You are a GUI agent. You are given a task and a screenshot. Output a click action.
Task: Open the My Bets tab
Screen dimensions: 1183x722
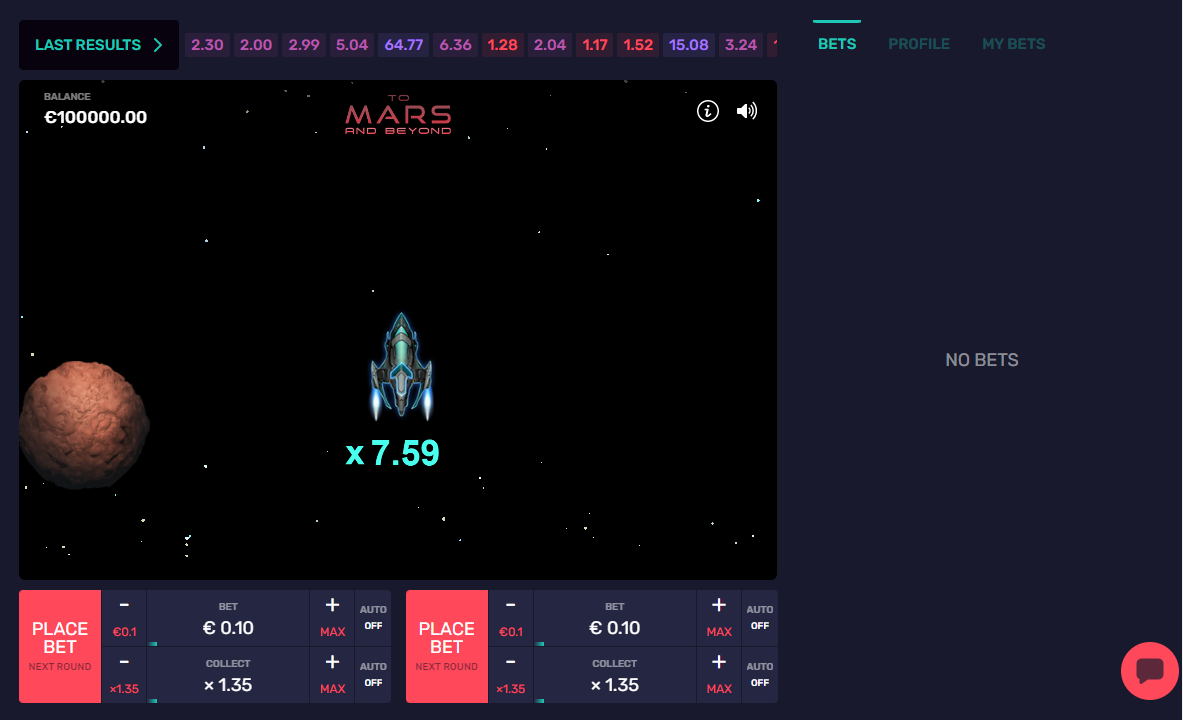pyautogui.click(x=1013, y=44)
